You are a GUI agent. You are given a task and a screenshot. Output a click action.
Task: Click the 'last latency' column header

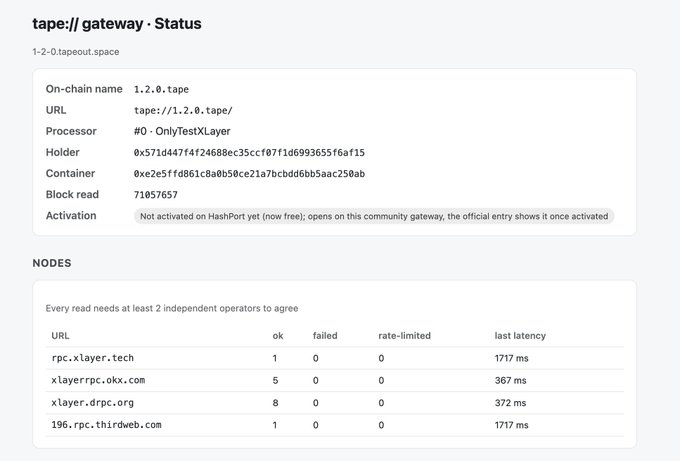pos(520,336)
